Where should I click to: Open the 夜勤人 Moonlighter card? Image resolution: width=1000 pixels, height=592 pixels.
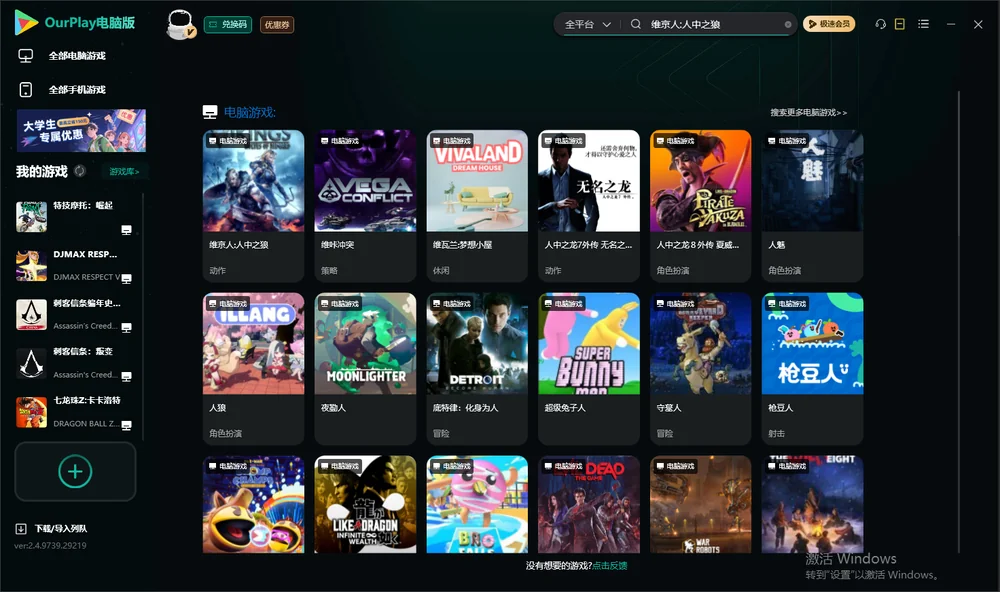(x=365, y=368)
